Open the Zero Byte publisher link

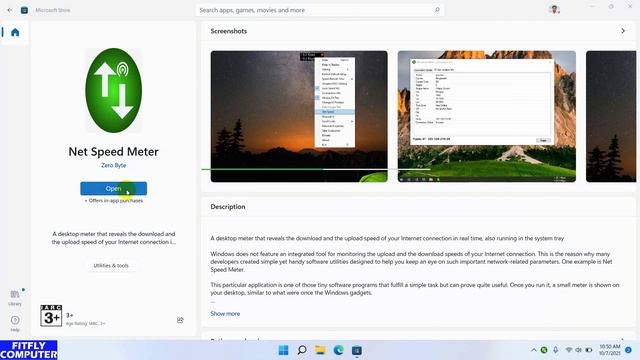[113, 165]
